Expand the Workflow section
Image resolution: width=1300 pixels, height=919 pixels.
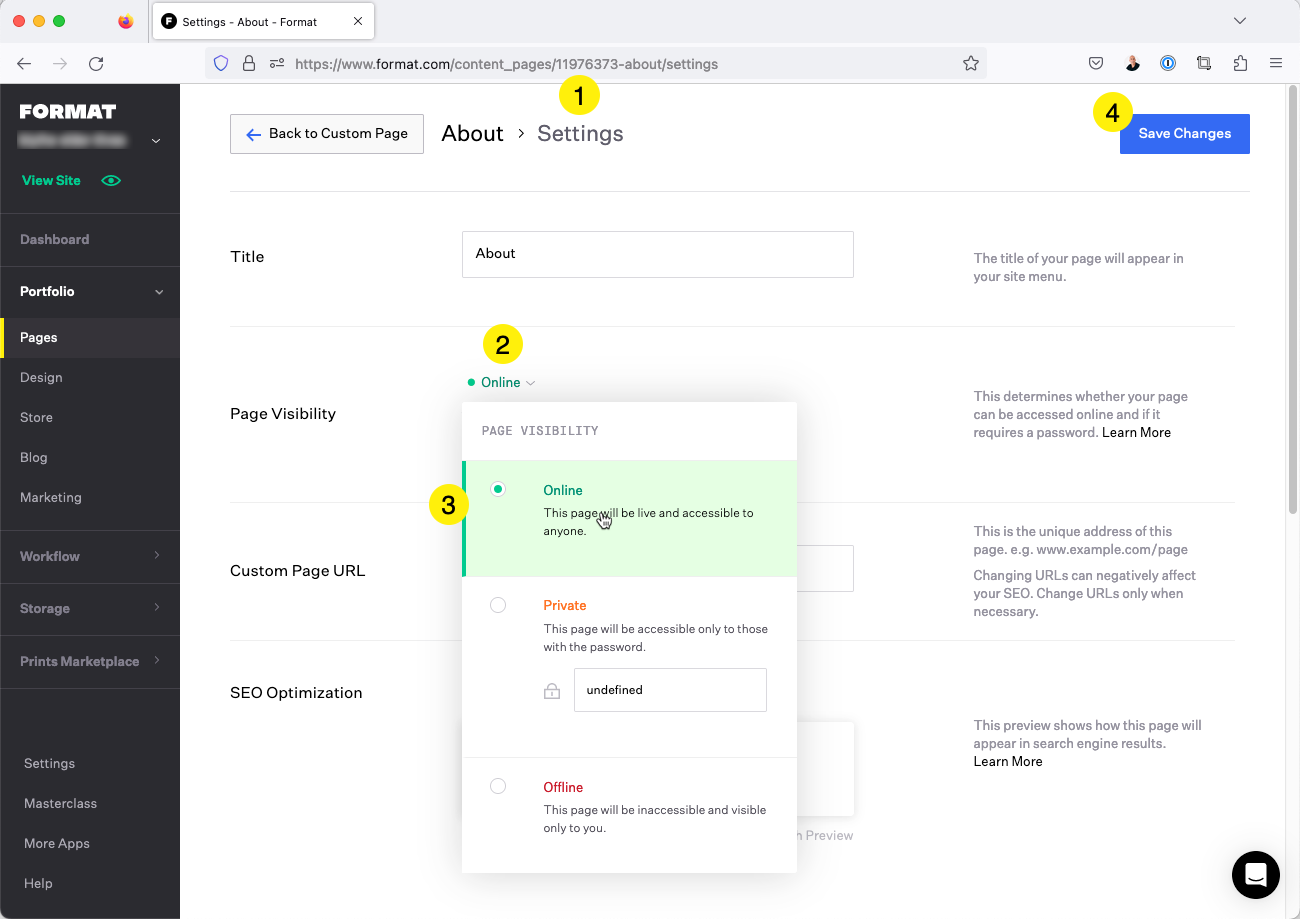tap(90, 556)
